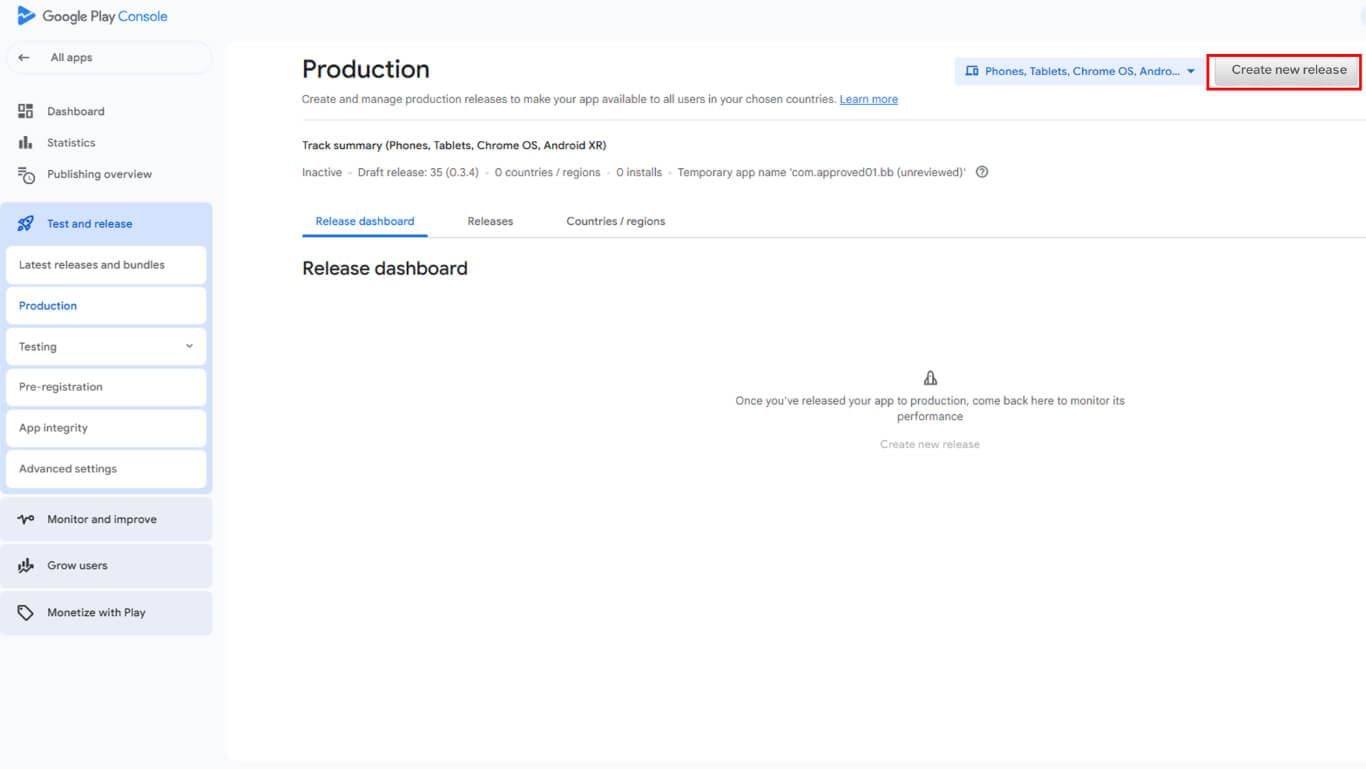Click the Monitor and improve pulse icon

[x=26, y=520]
